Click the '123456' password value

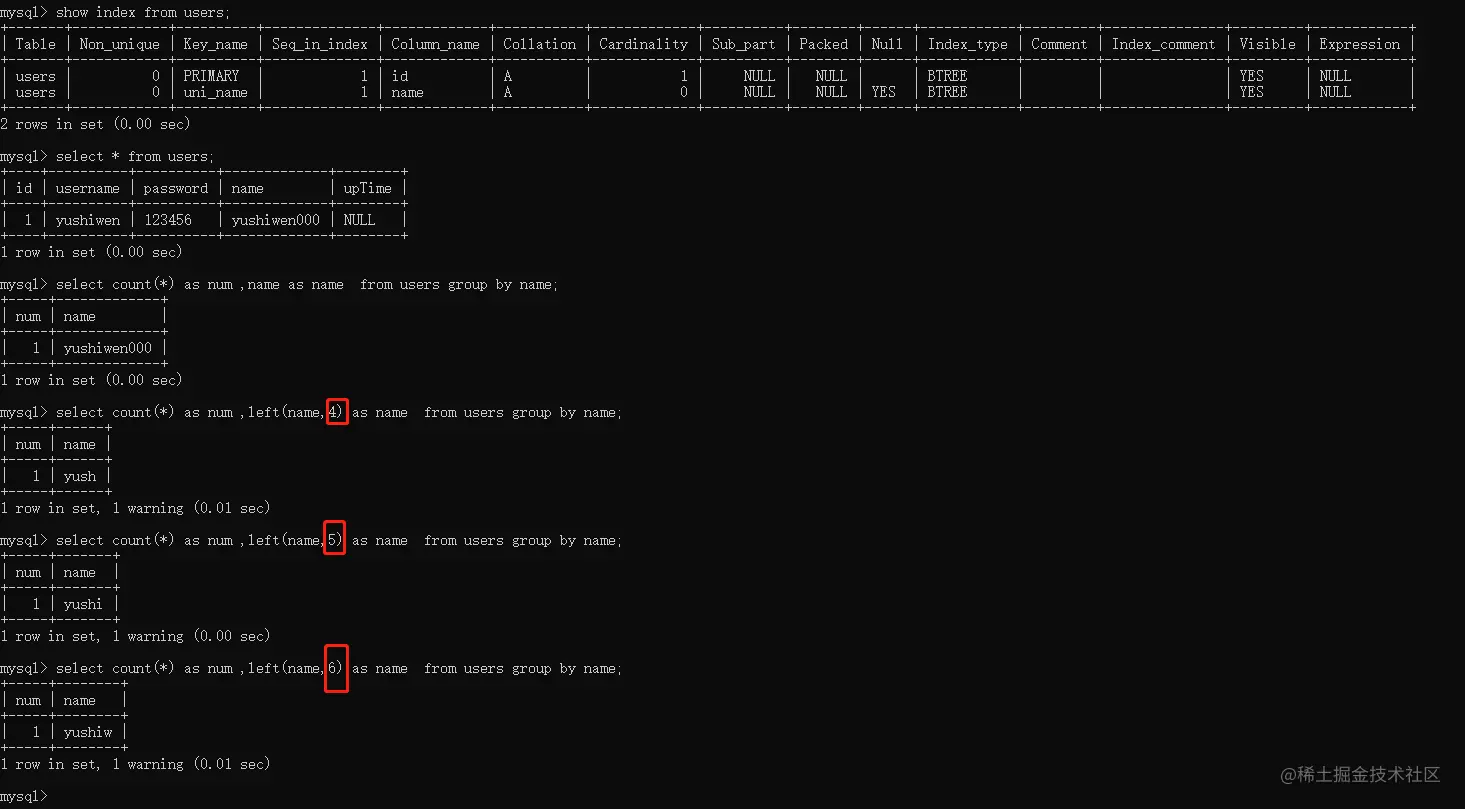coord(167,220)
